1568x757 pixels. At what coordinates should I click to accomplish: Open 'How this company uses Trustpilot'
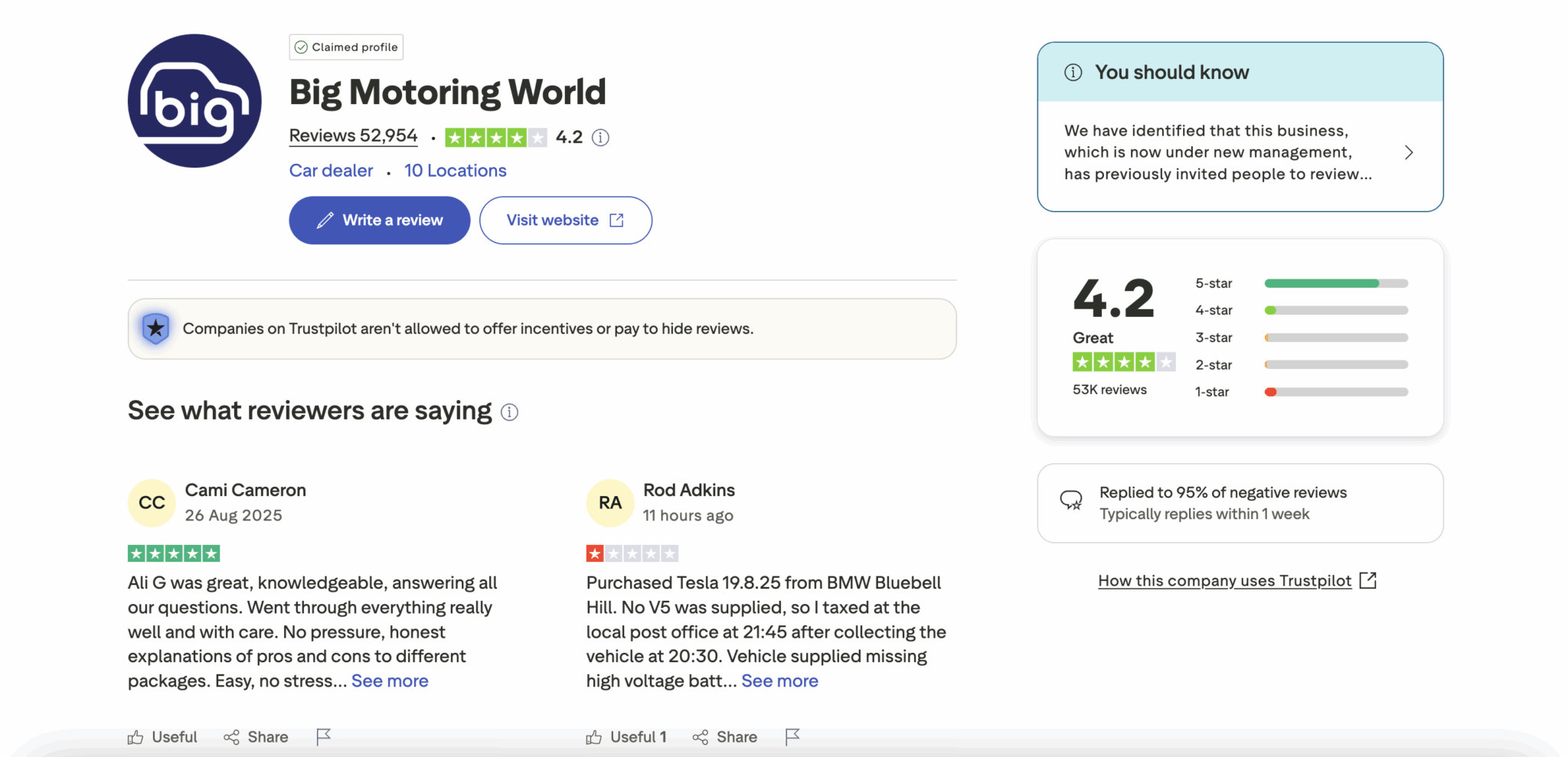tap(1224, 580)
